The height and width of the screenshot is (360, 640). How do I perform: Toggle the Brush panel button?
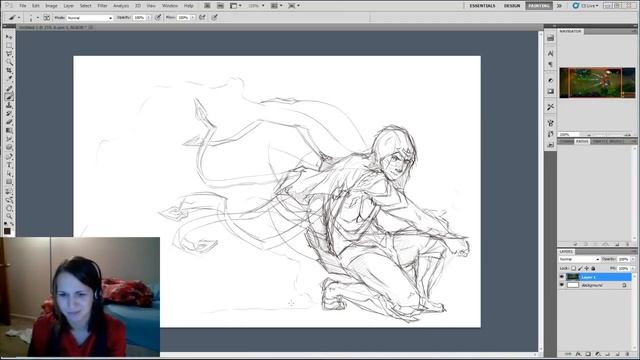(x=47, y=18)
